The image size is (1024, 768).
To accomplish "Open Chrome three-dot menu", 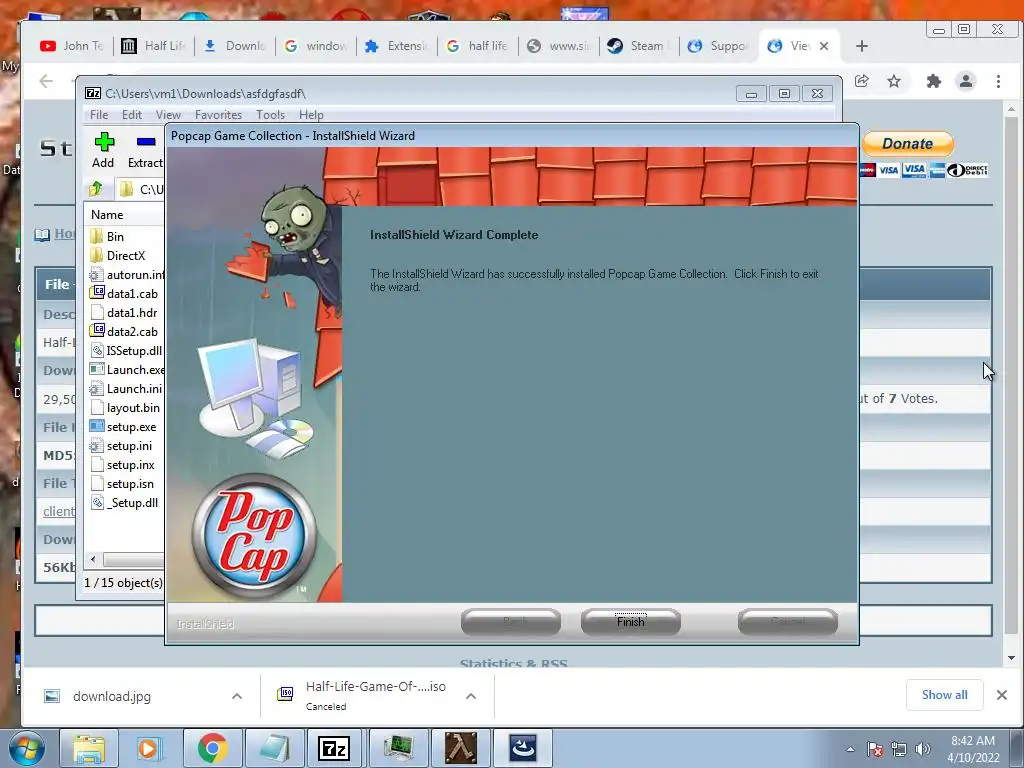I will click(998, 81).
